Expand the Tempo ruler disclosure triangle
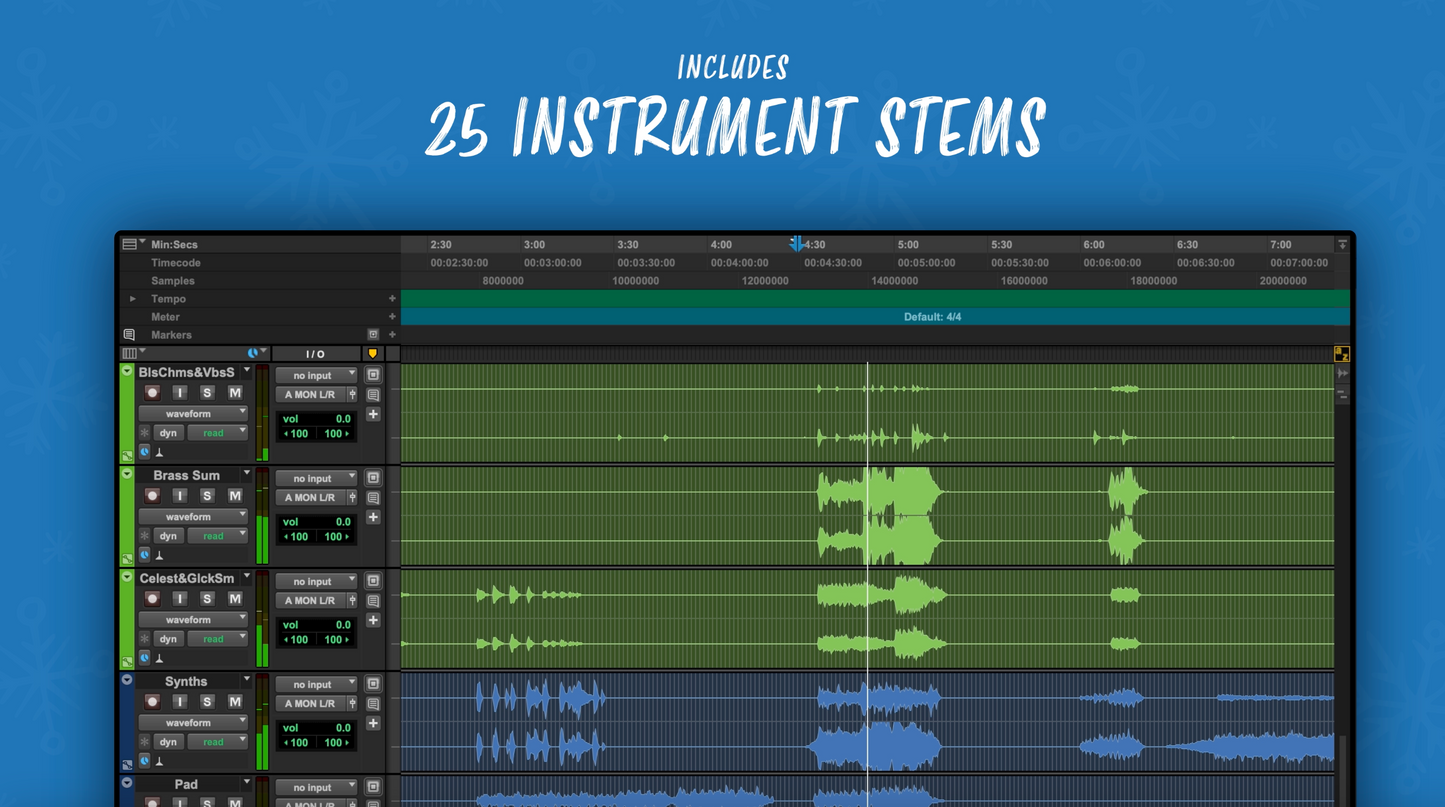Screen dimensions: 1445x807 pos(132,299)
